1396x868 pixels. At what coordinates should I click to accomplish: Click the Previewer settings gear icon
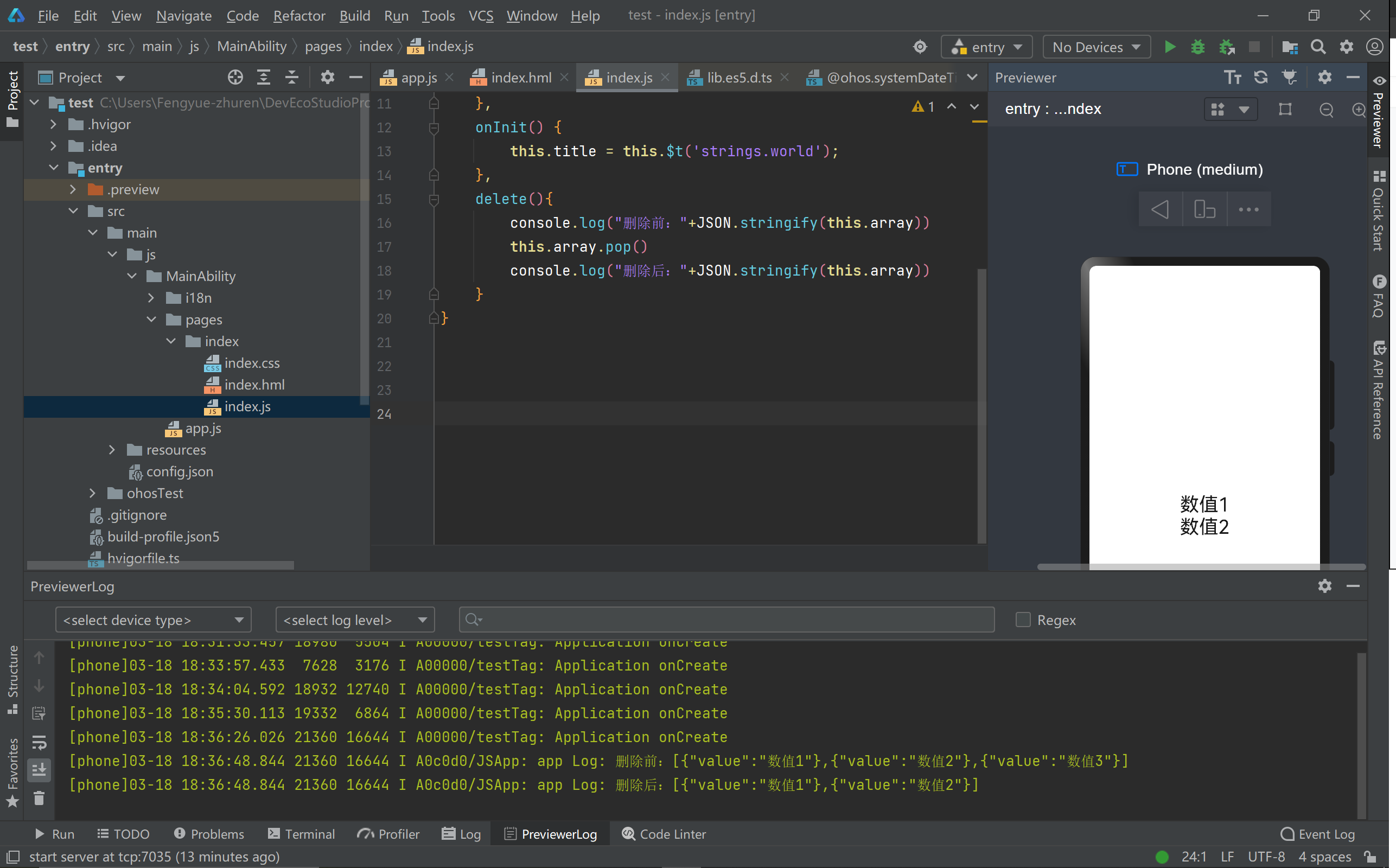[1325, 77]
